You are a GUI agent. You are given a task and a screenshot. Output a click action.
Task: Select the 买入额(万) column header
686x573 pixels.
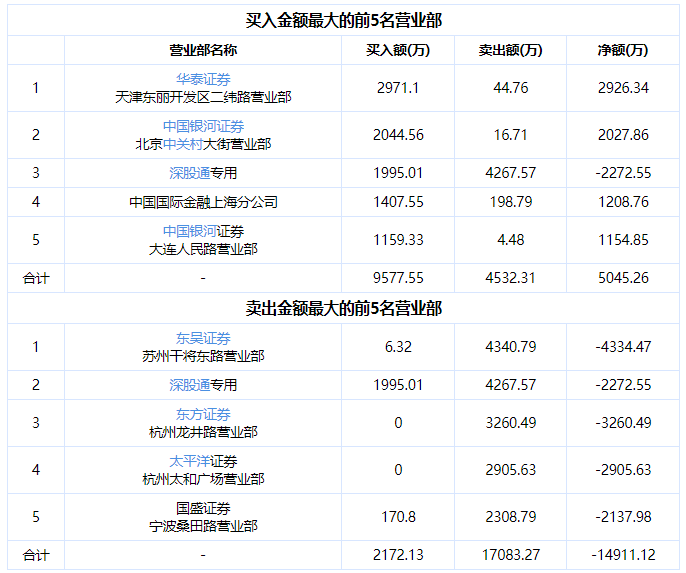[x=398, y=50]
